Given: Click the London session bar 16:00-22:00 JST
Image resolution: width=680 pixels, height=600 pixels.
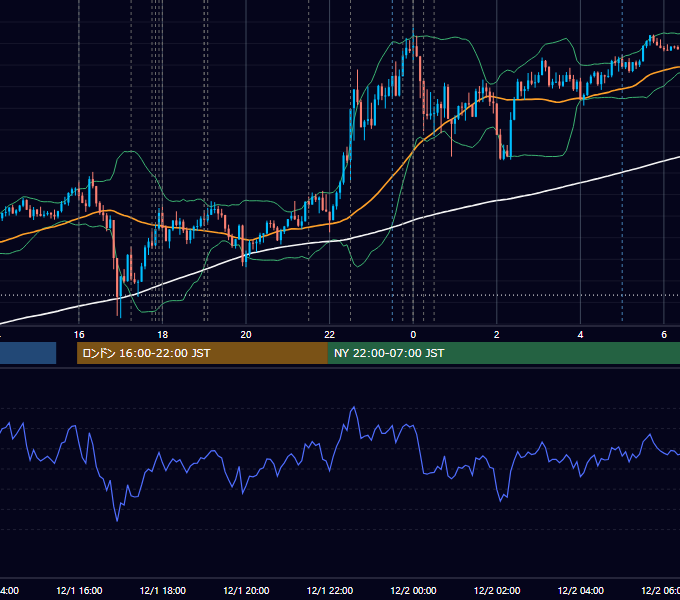Looking at the screenshot, I should (202, 353).
